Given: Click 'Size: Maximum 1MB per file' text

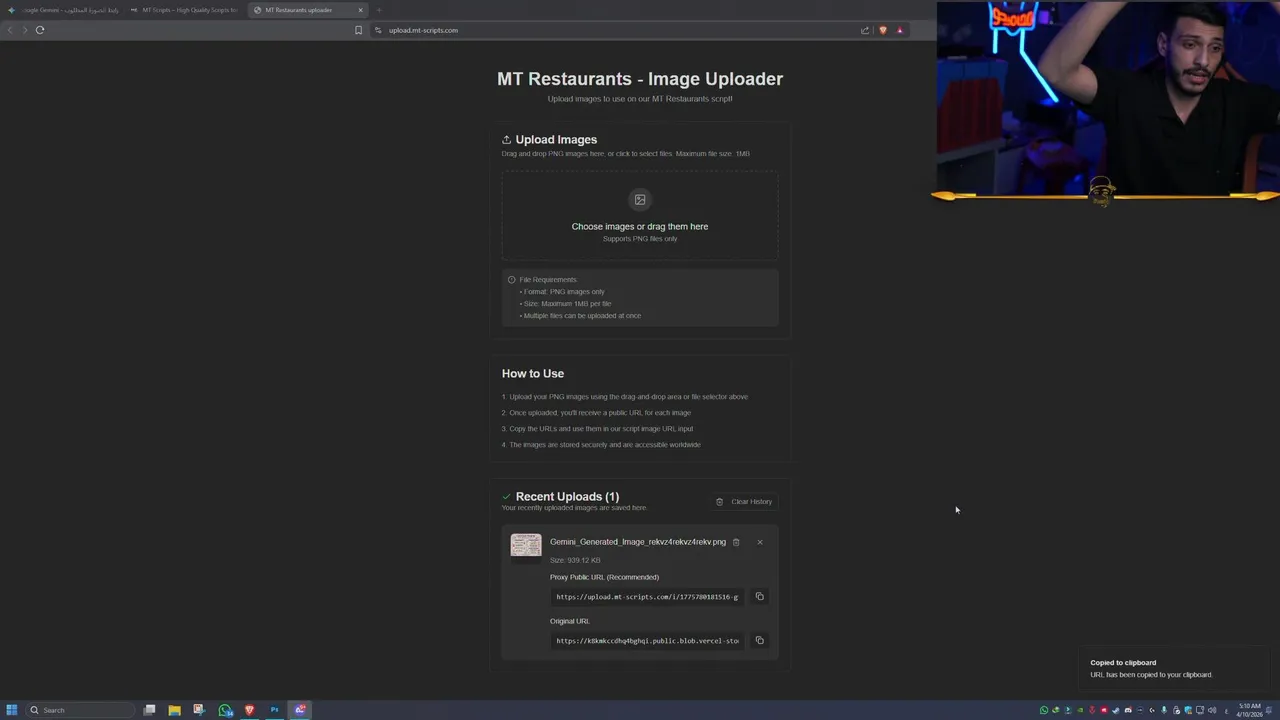Looking at the screenshot, I should [565, 304].
